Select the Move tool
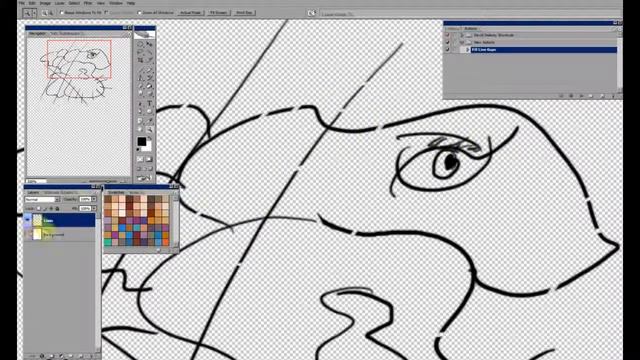This screenshot has width=640, height=360. [x=149, y=44]
